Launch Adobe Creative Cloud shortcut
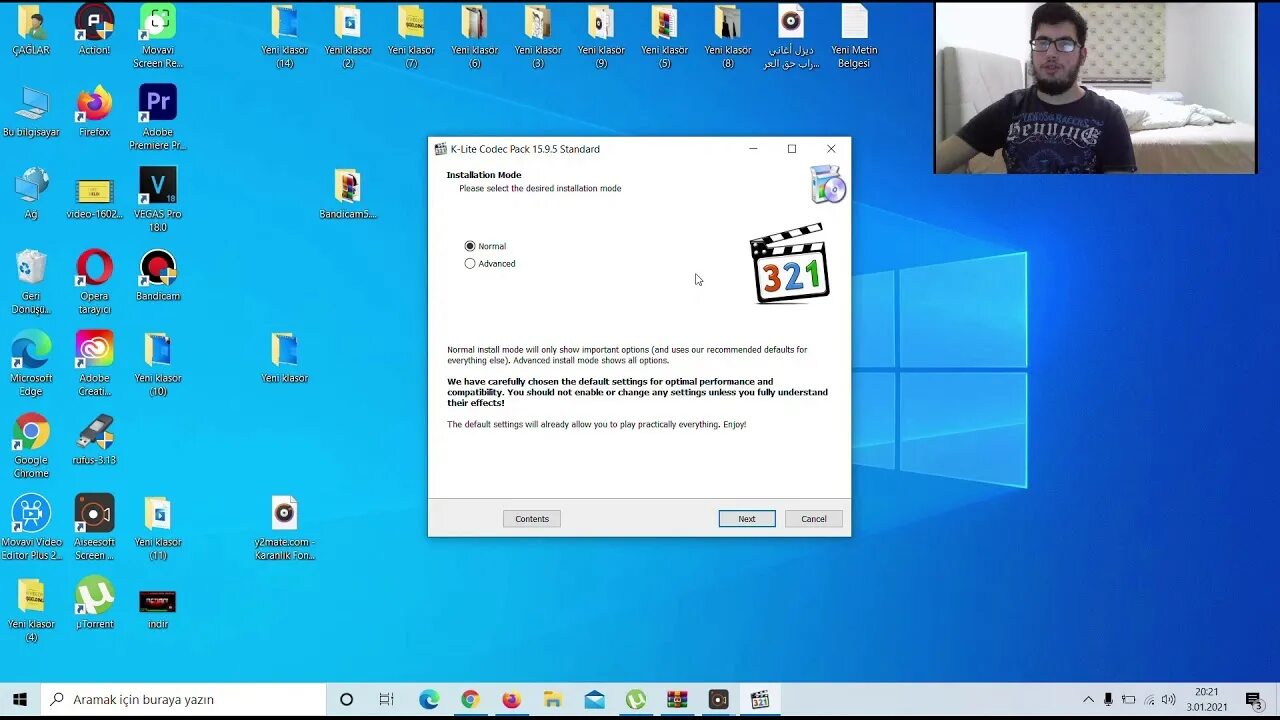 click(x=94, y=364)
